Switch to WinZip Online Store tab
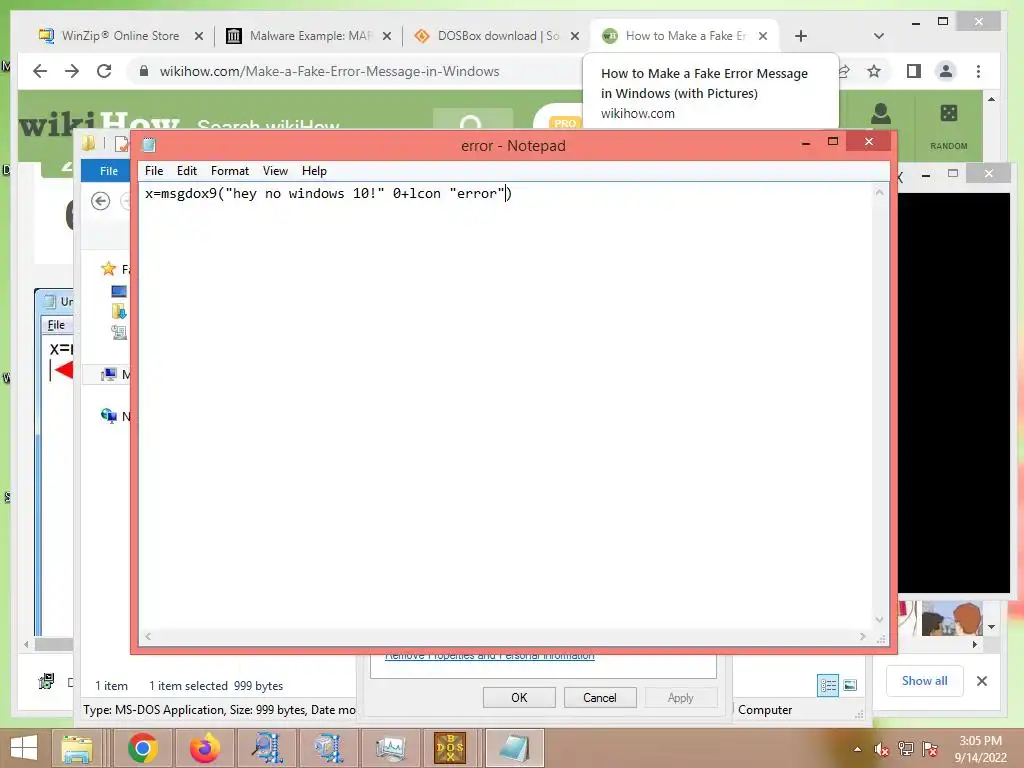1024x768 pixels. (x=120, y=36)
